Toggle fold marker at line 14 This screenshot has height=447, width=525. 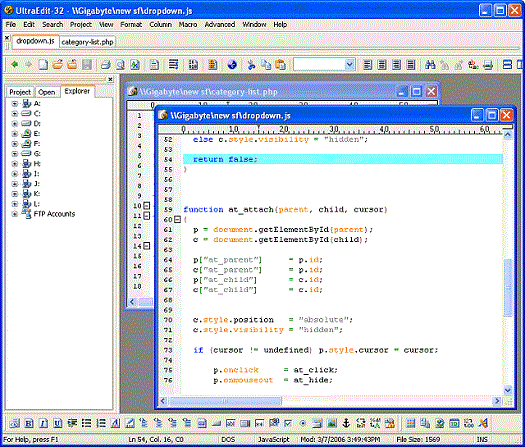point(147,246)
